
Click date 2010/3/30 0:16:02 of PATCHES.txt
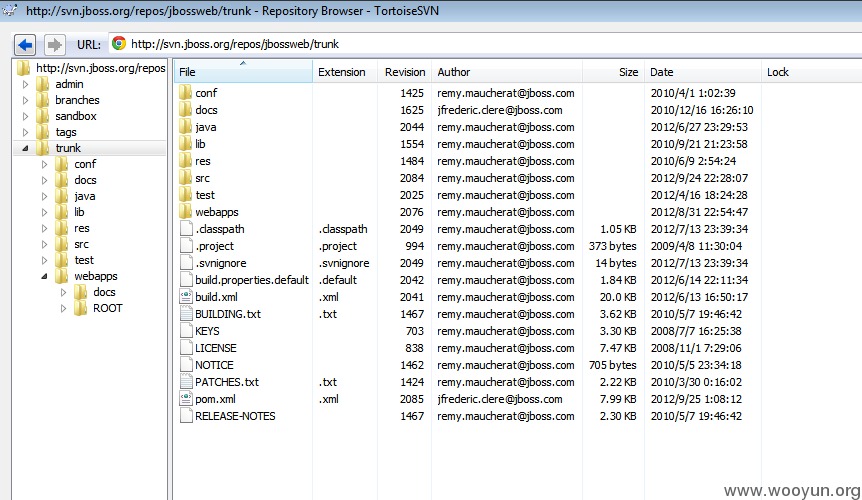point(696,382)
